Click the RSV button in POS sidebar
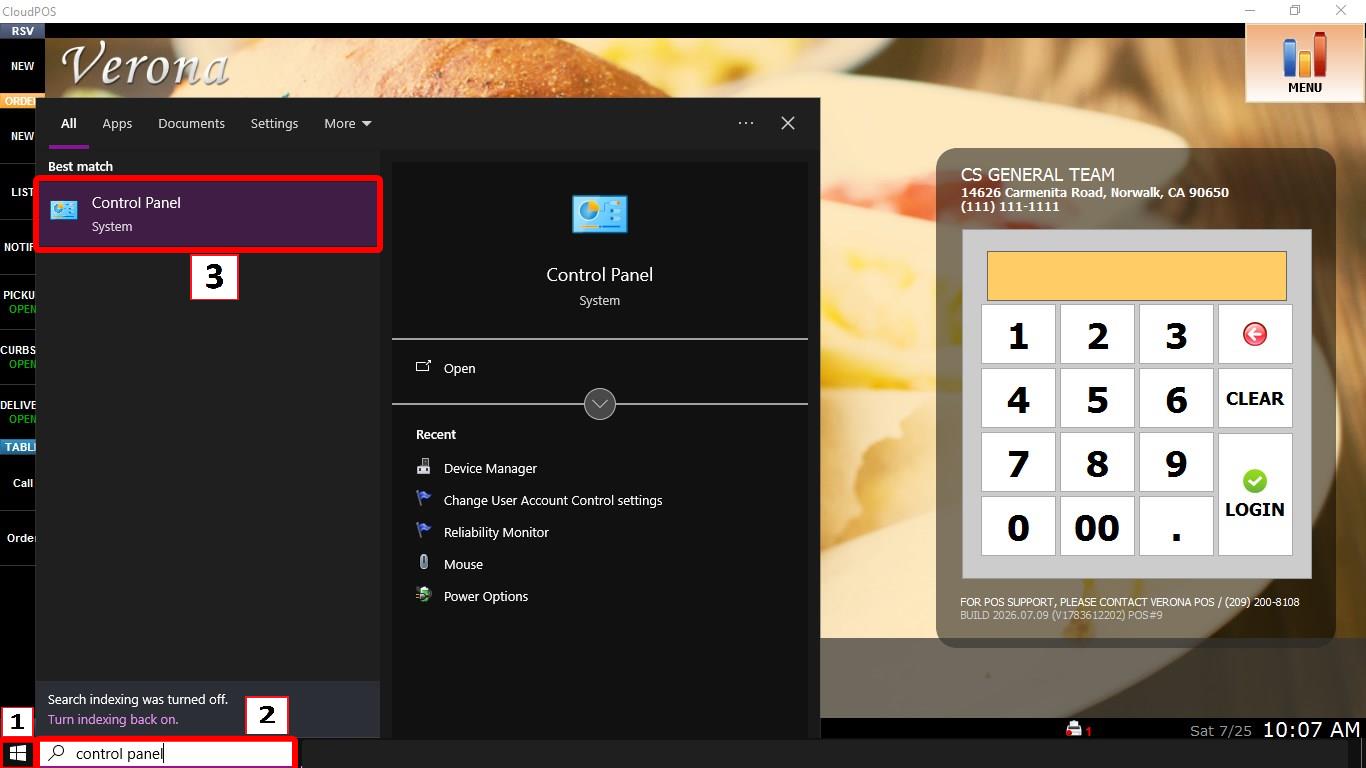Viewport: 1366px width, 768px height. 22,31
